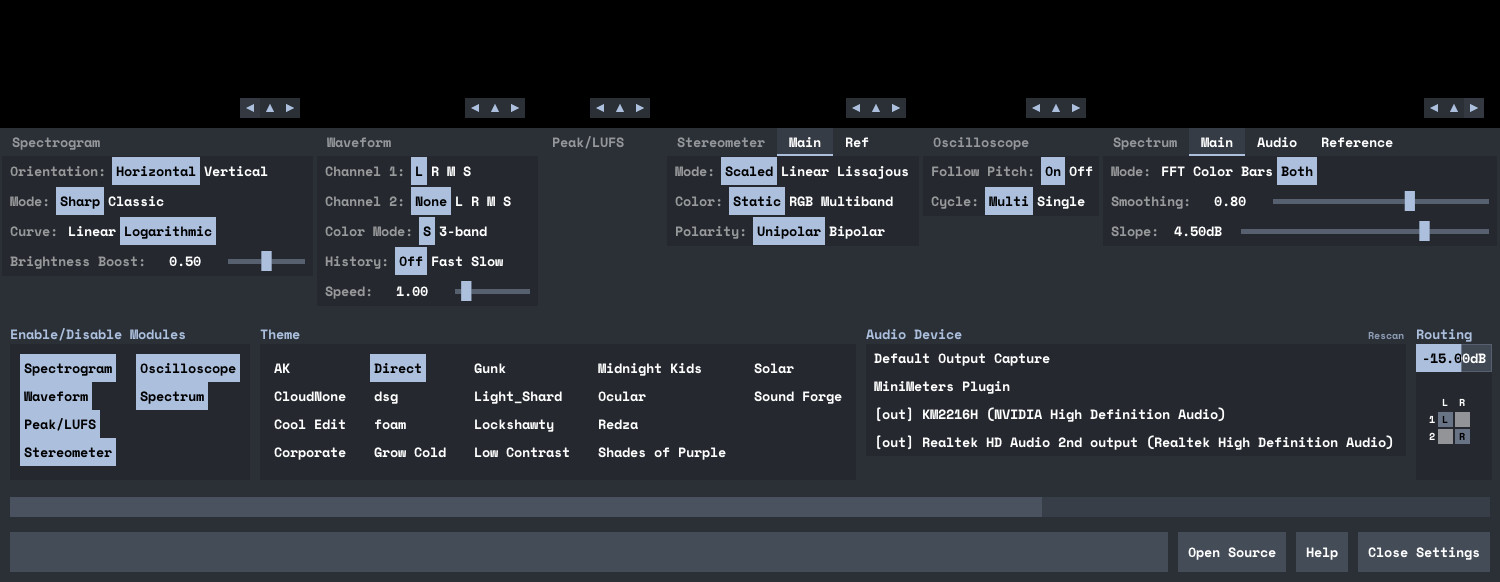Rescan audio devices
1500x582 pixels.
(x=1386, y=336)
